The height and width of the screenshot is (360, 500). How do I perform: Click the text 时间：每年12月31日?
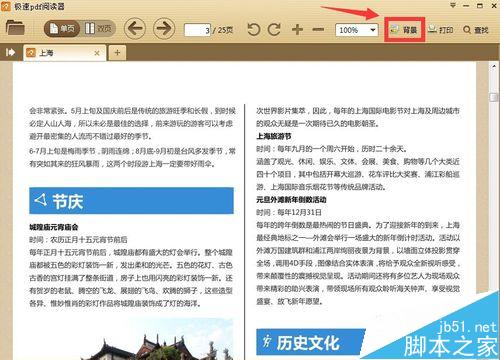(x=289, y=212)
